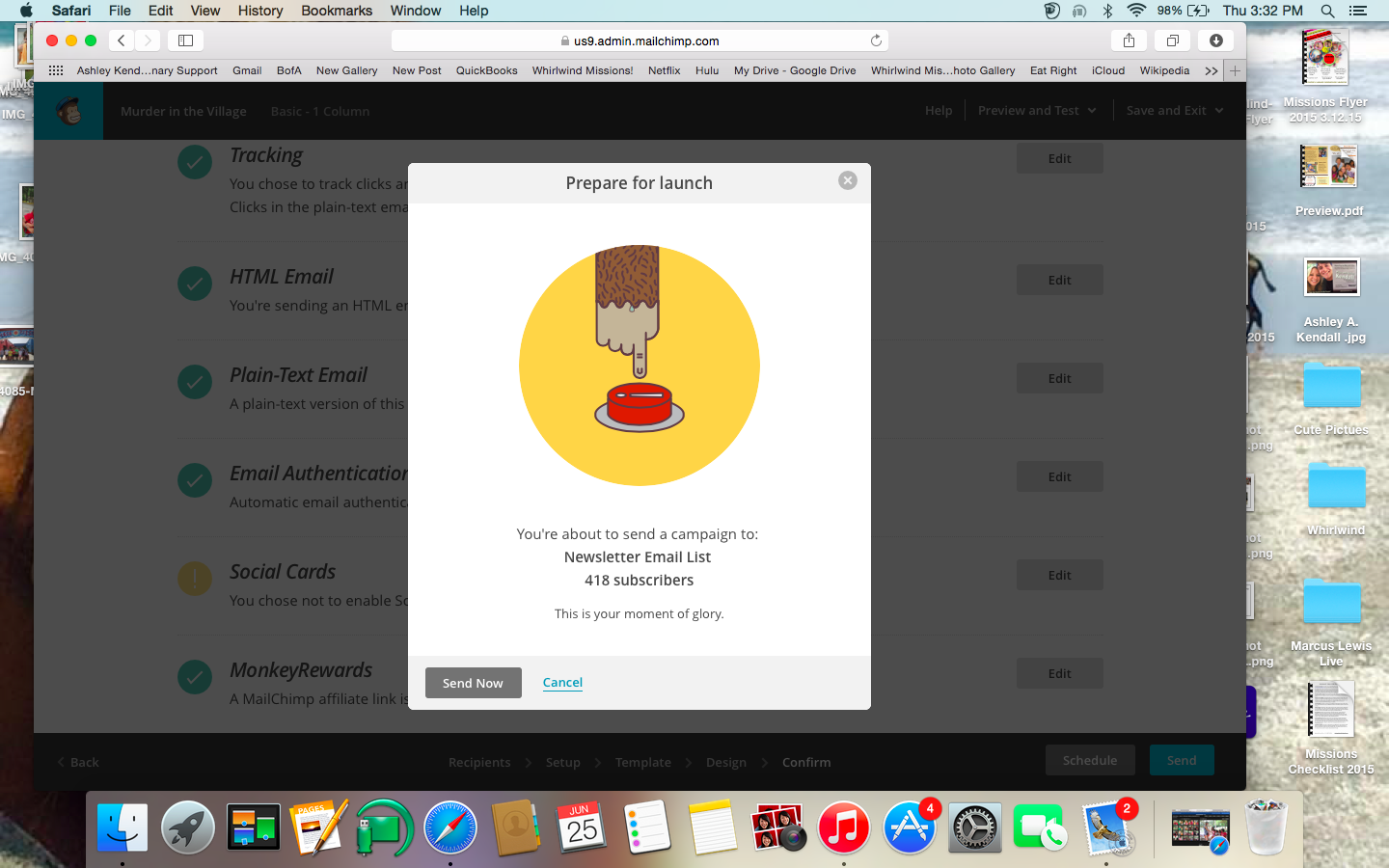Click the Send Now button
The image size is (1389, 868).
tap(473, 683)
